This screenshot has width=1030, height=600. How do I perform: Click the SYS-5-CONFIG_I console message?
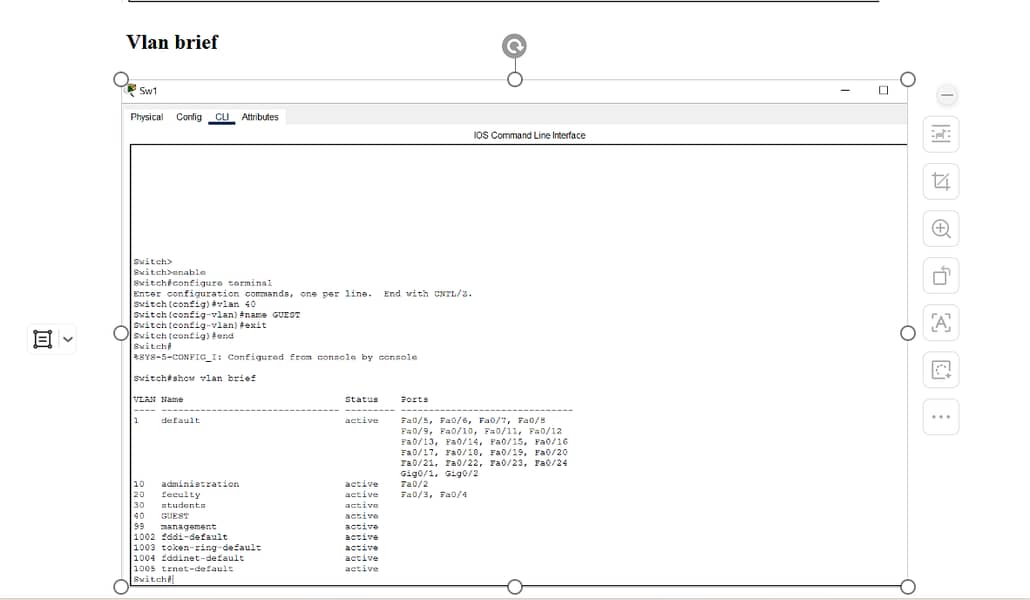(x=275, y=358)
